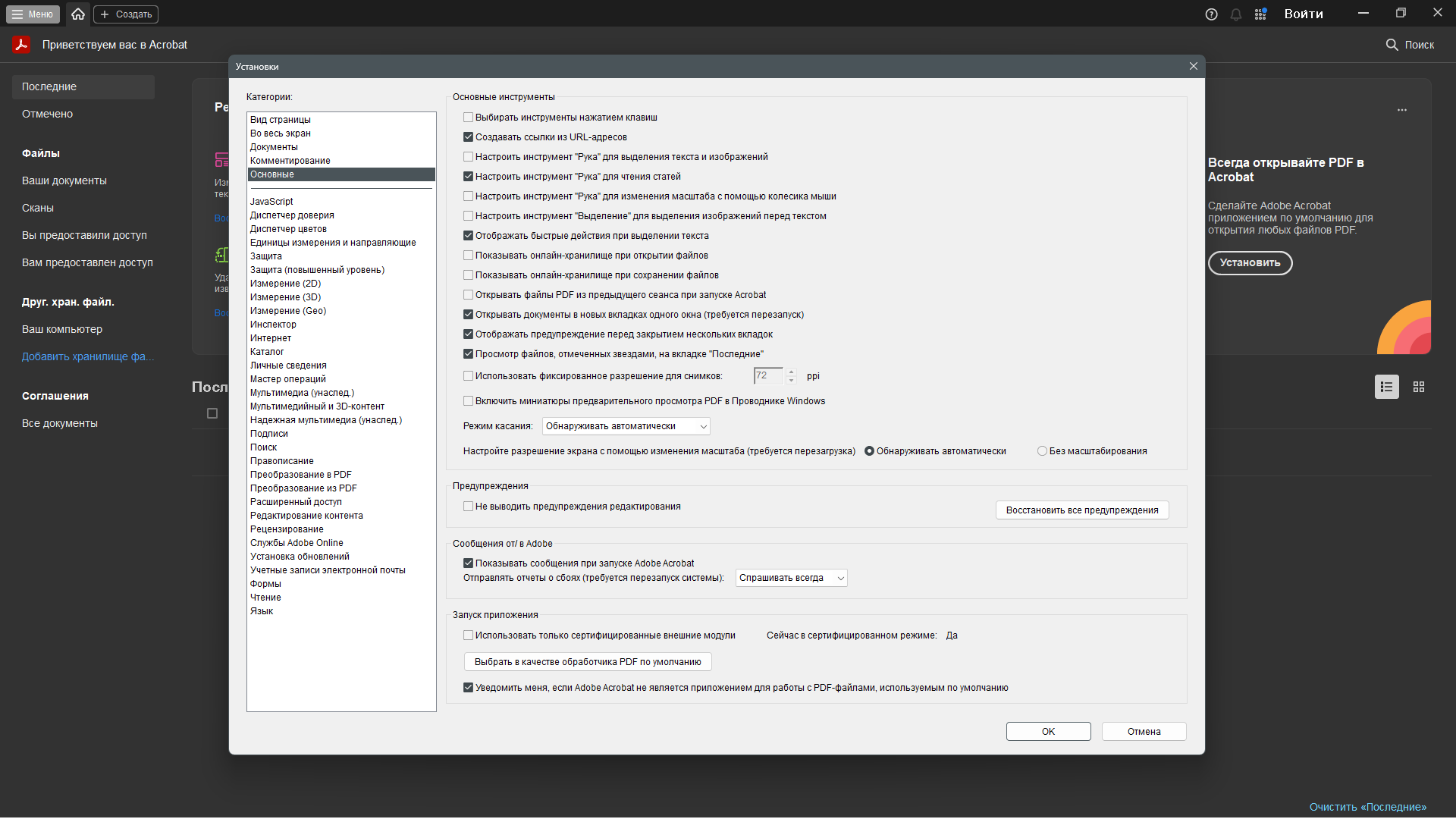The image size is (1456, 819).
Task: Check 'Использовать фиксированное разрешение для снимков'
Action: pos(468,375)
